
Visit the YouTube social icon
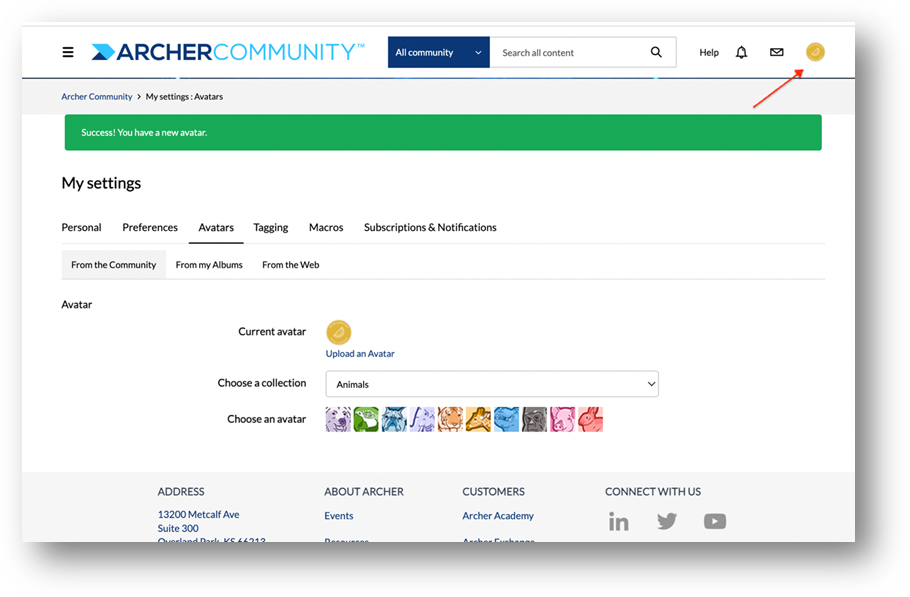pos(714,521)
